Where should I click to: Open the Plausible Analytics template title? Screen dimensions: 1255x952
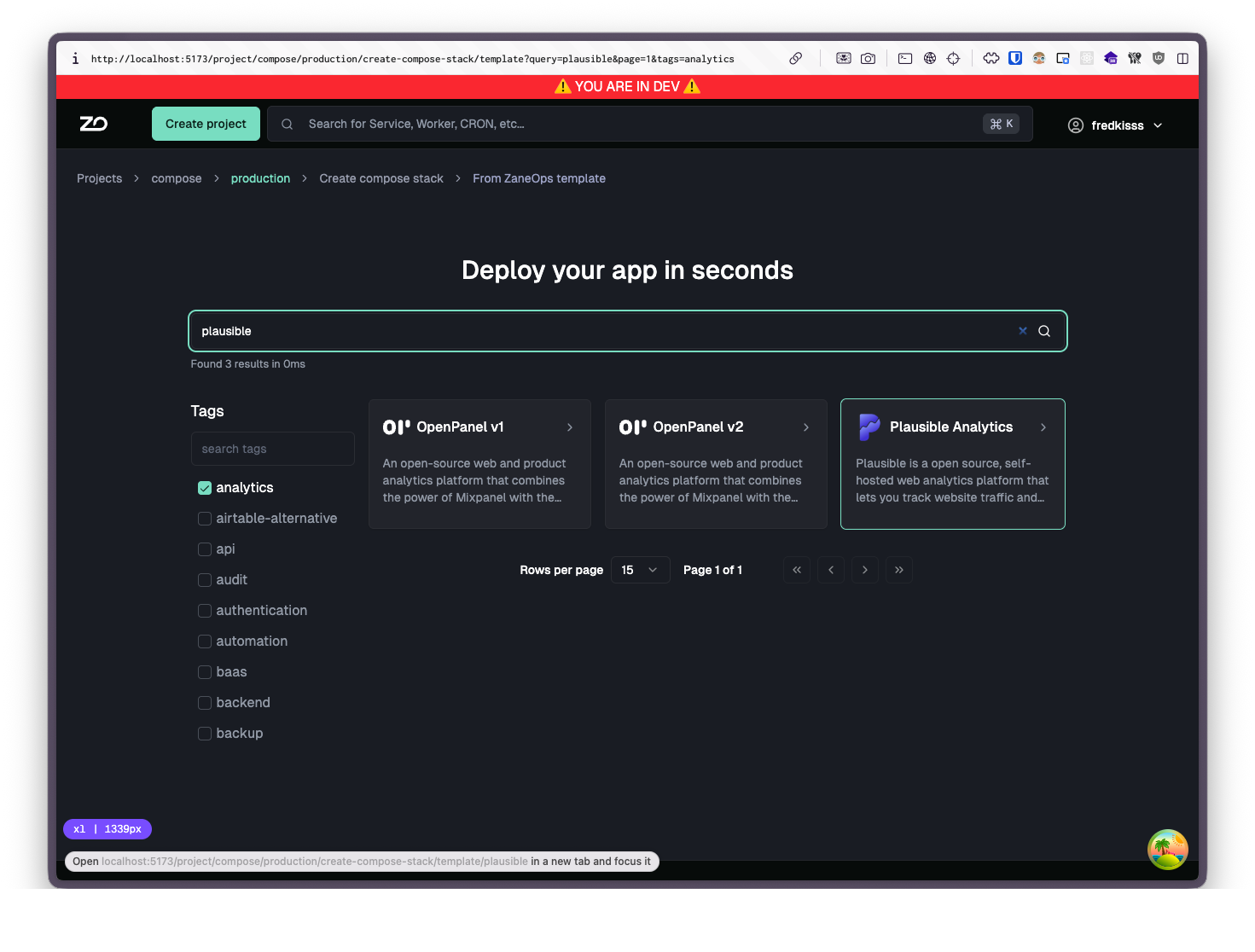951,427
